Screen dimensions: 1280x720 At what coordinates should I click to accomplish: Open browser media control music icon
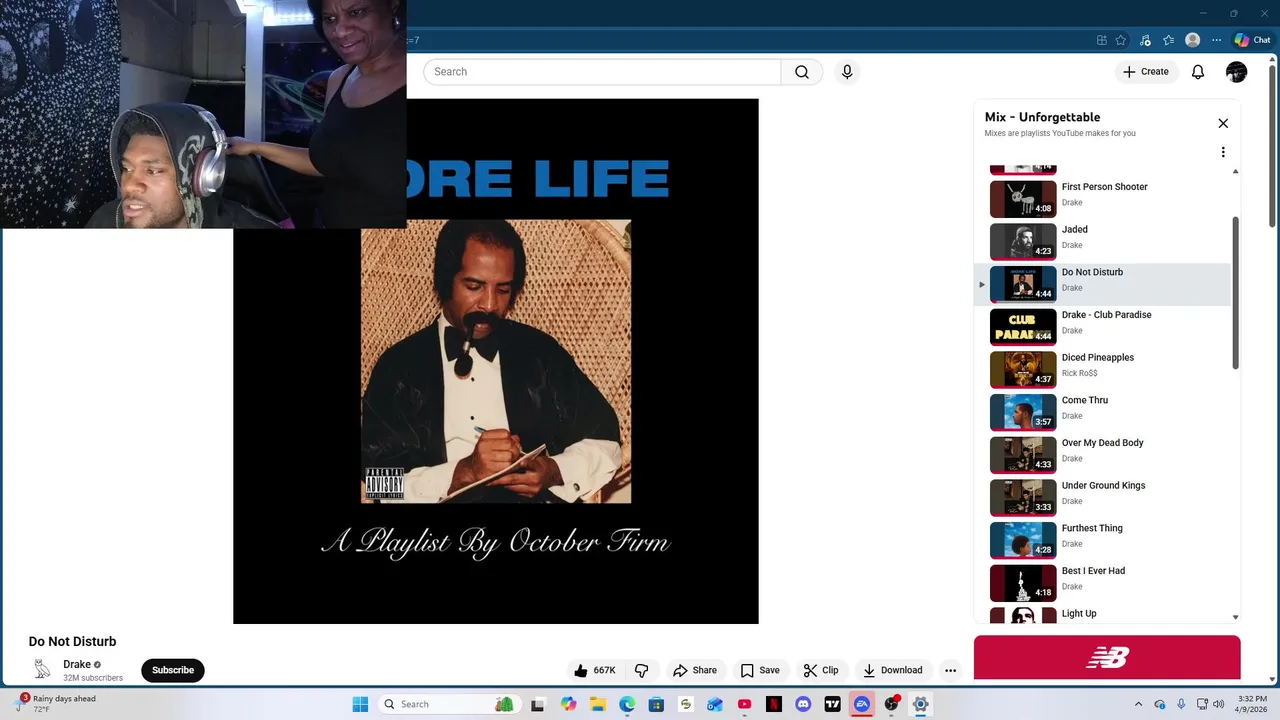1145,40
